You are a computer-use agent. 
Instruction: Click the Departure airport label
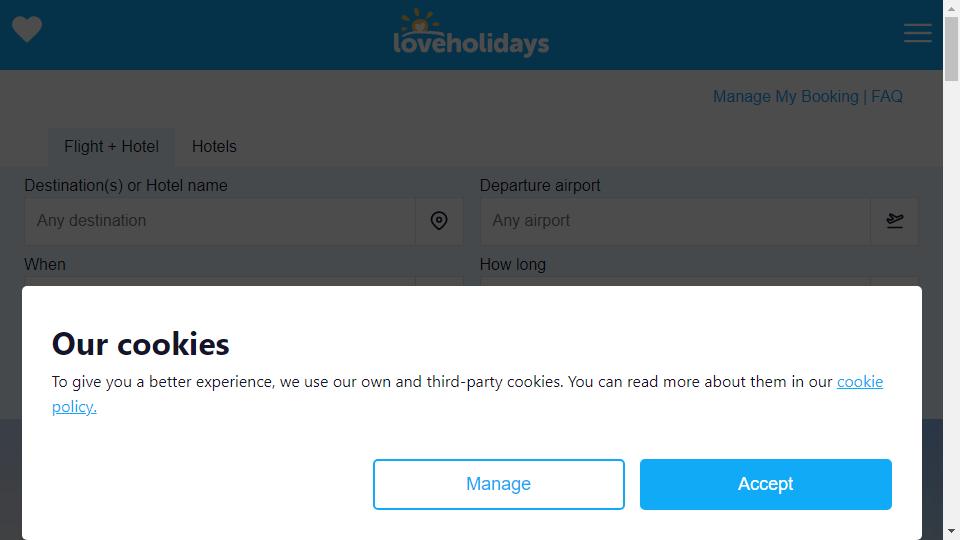(x=539, y=186)
